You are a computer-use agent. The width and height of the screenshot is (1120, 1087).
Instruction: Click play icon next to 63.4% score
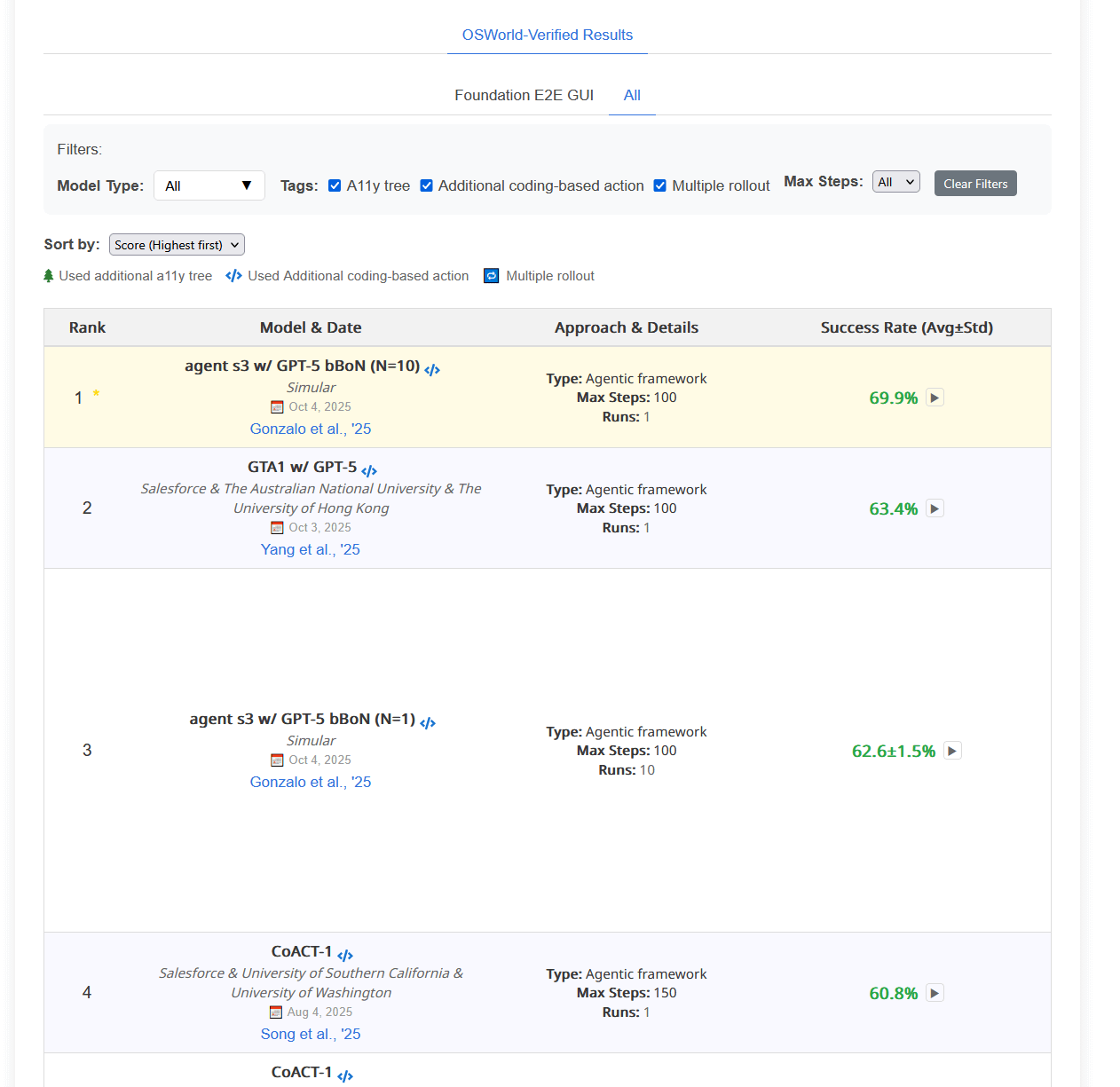click(x=935, y=508)
